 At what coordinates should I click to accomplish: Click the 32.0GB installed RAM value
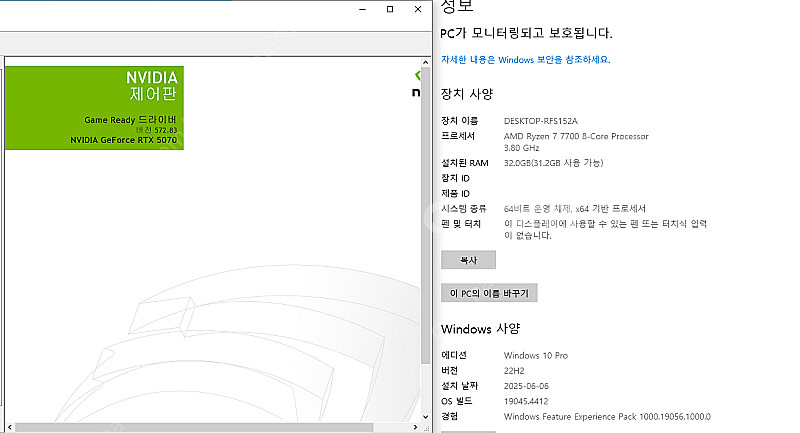pos(554,163)
